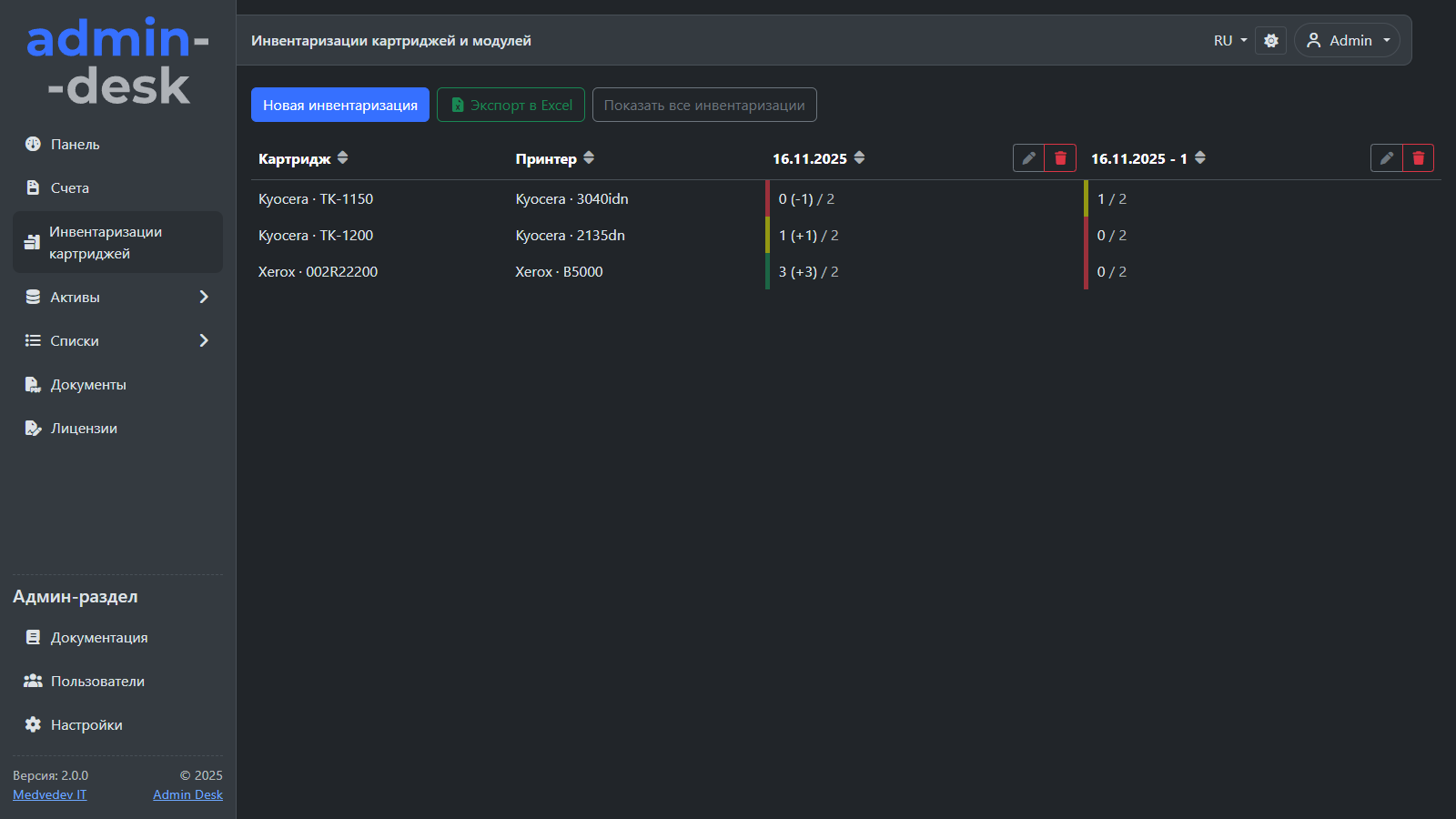The image size is (1456, 819).
Task: Toggle Показать все инвентаризации button
Action: 704,106
